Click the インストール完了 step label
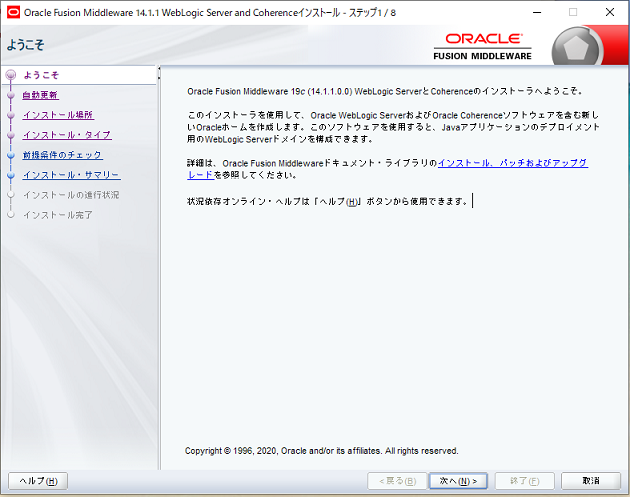Screen dimensions: 630x497 pos(58,215)
